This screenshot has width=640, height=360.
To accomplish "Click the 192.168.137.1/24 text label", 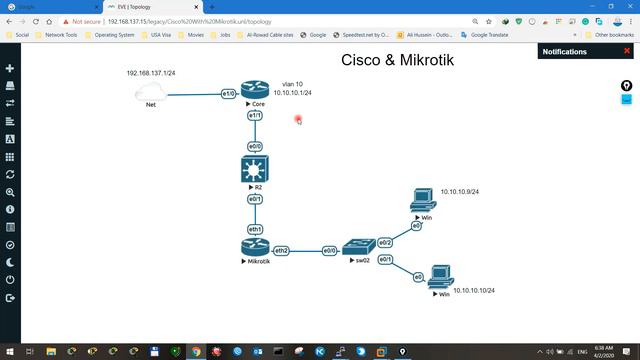I will click(151, 73).
